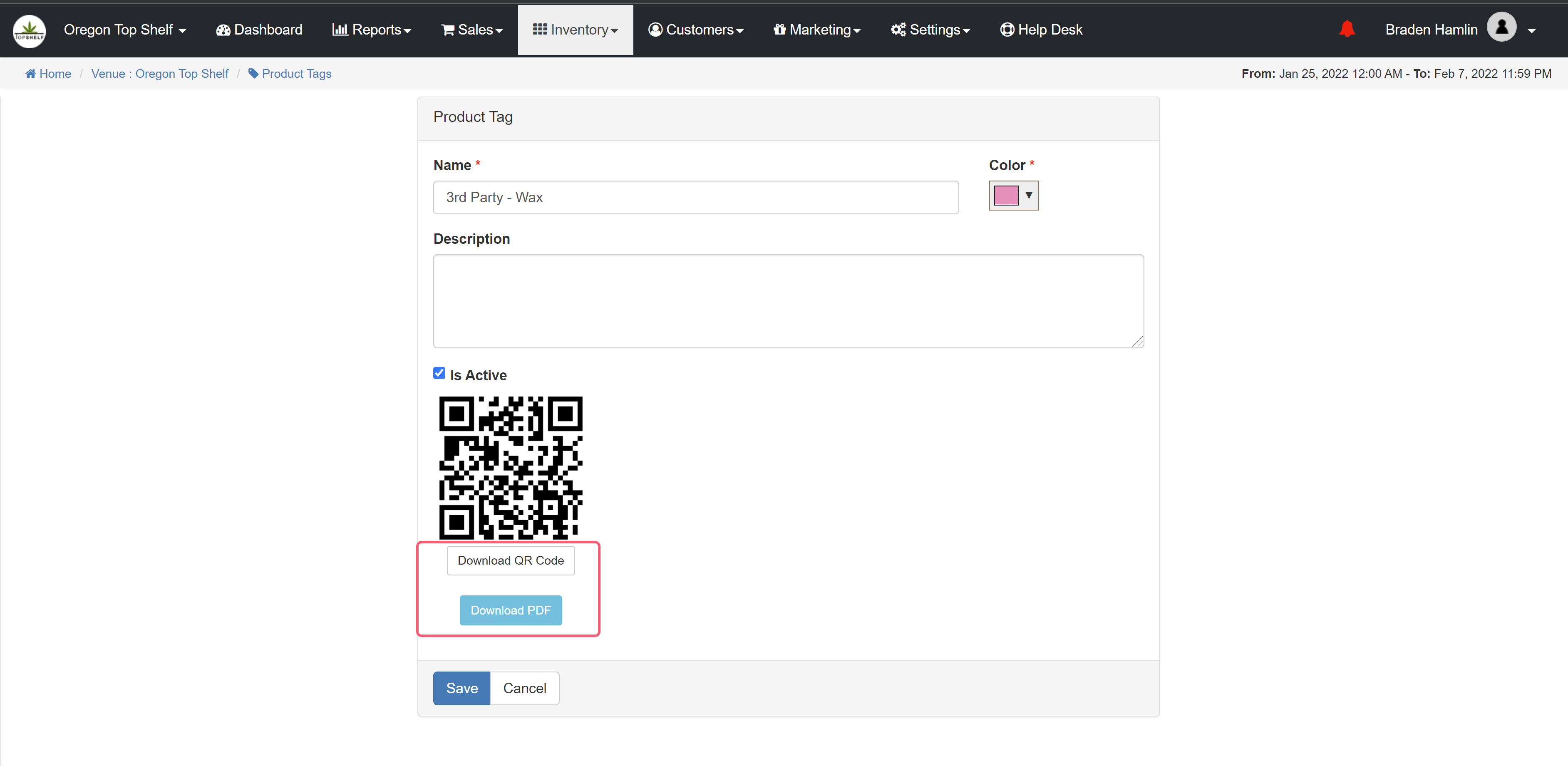Go to Home breadcrumb link
1568x766 pixels.
(x=55, y=74)
